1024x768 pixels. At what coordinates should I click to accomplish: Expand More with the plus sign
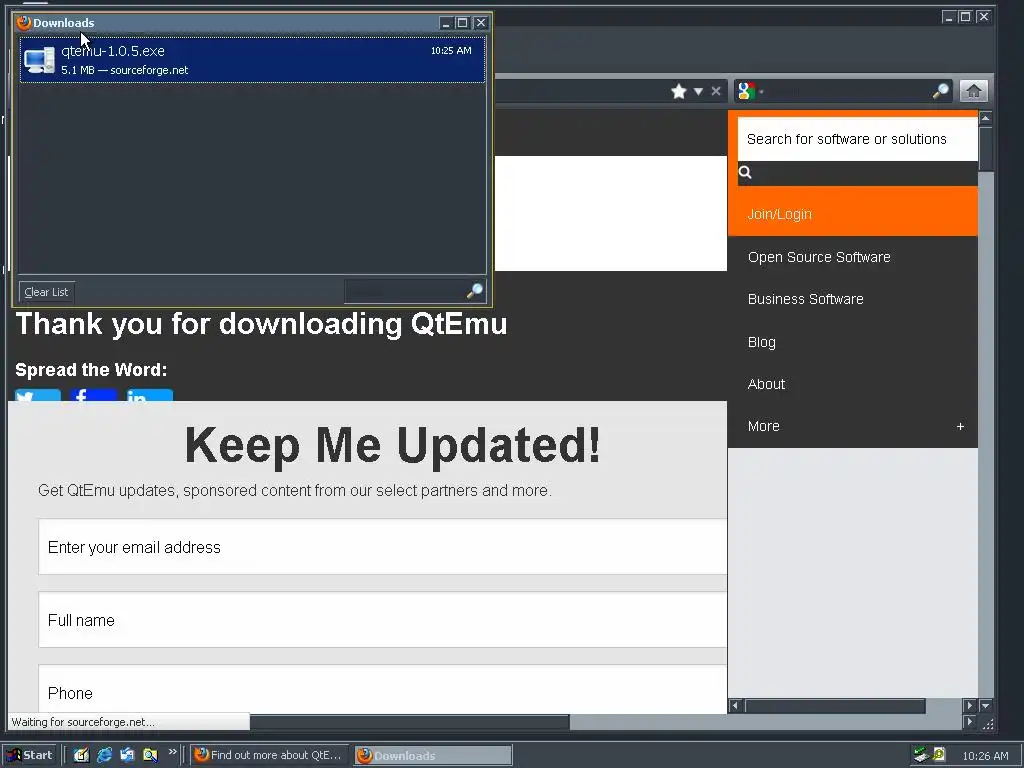[960, 426]
